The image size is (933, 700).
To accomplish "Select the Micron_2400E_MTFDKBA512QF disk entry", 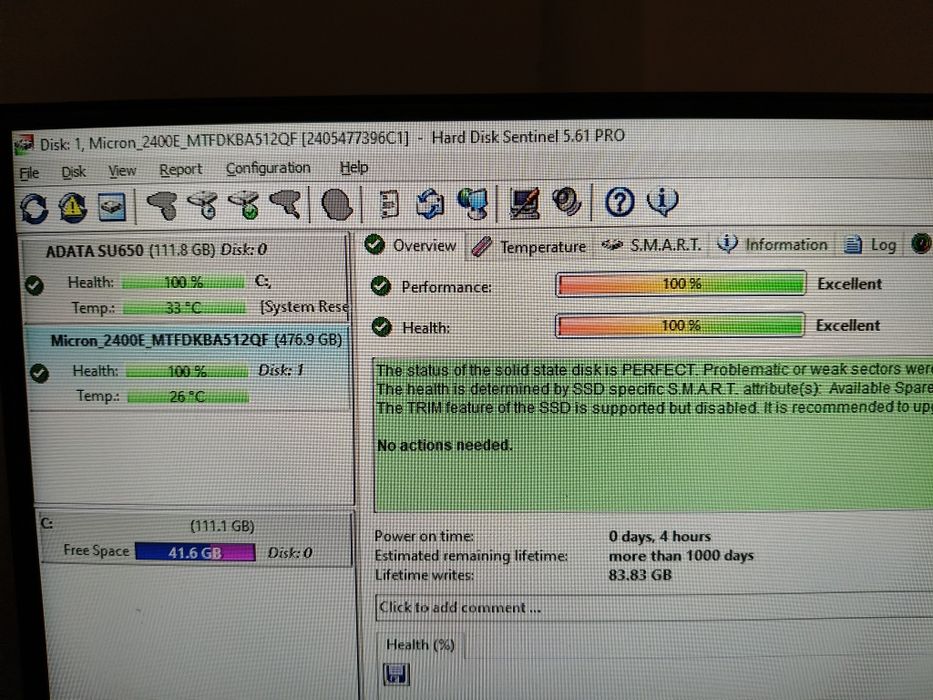I will point(189,368).
